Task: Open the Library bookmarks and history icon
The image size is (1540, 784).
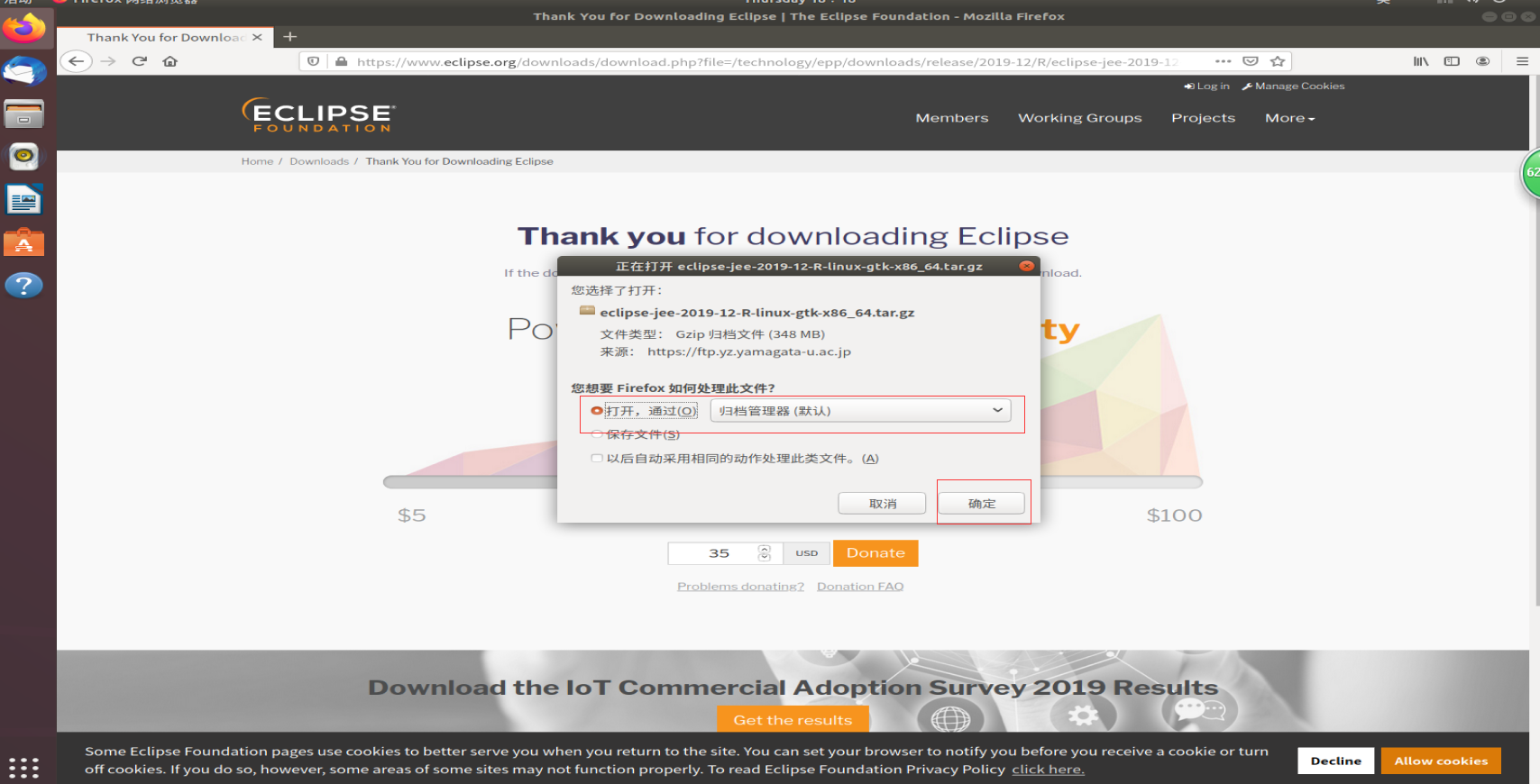Action: [1421, 61]
